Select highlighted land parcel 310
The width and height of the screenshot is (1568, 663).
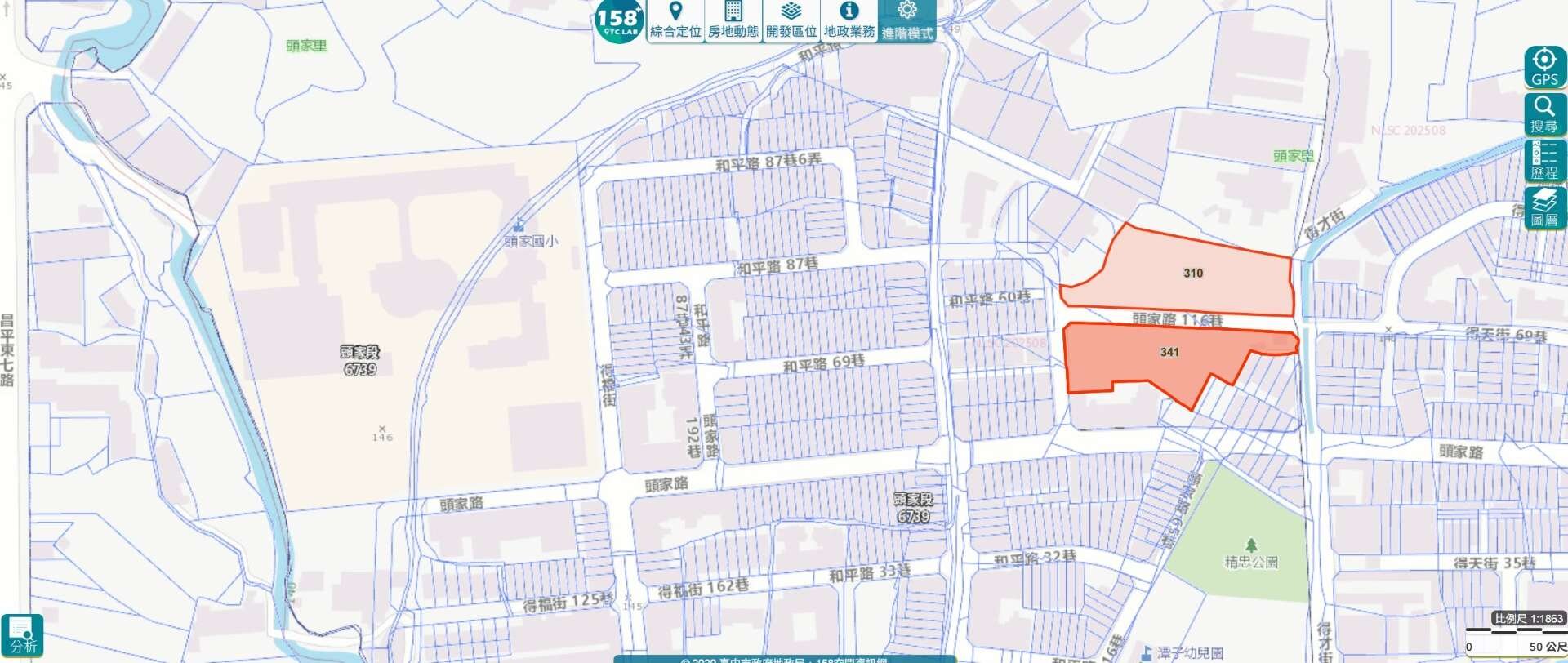(1192, 273)
